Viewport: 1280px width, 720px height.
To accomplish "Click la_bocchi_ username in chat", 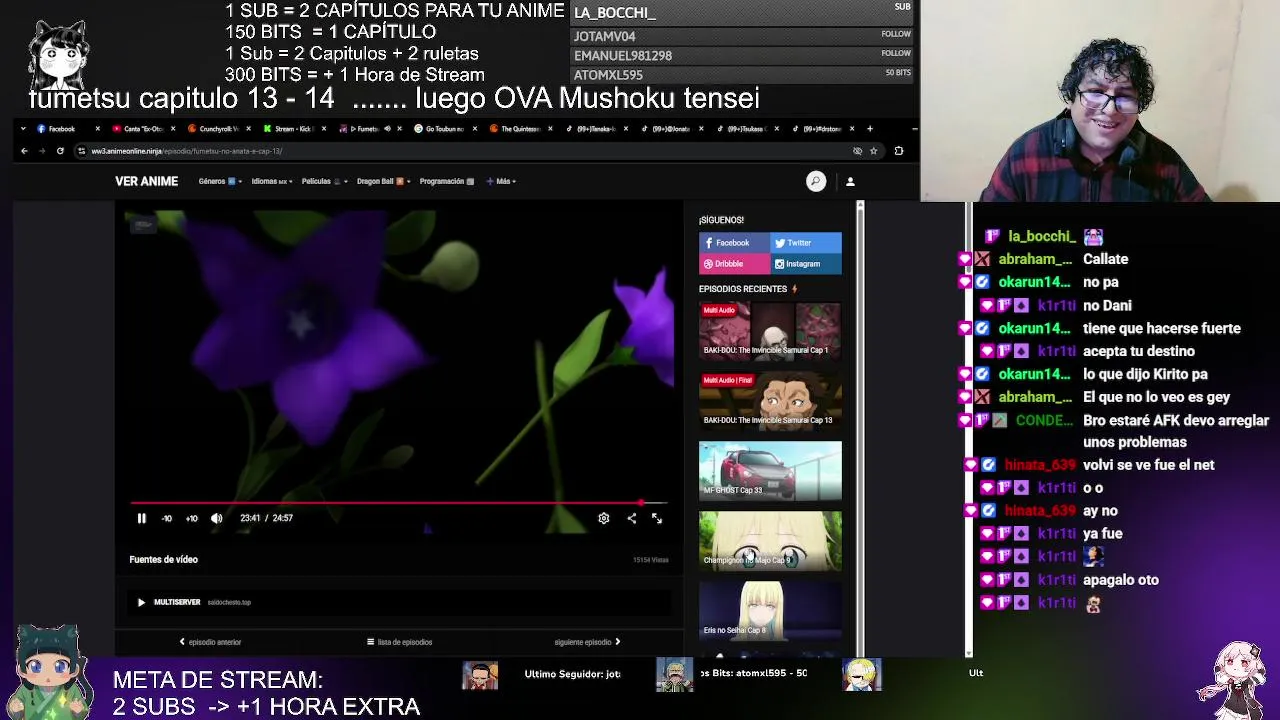I will click(x=1042, y=236).
